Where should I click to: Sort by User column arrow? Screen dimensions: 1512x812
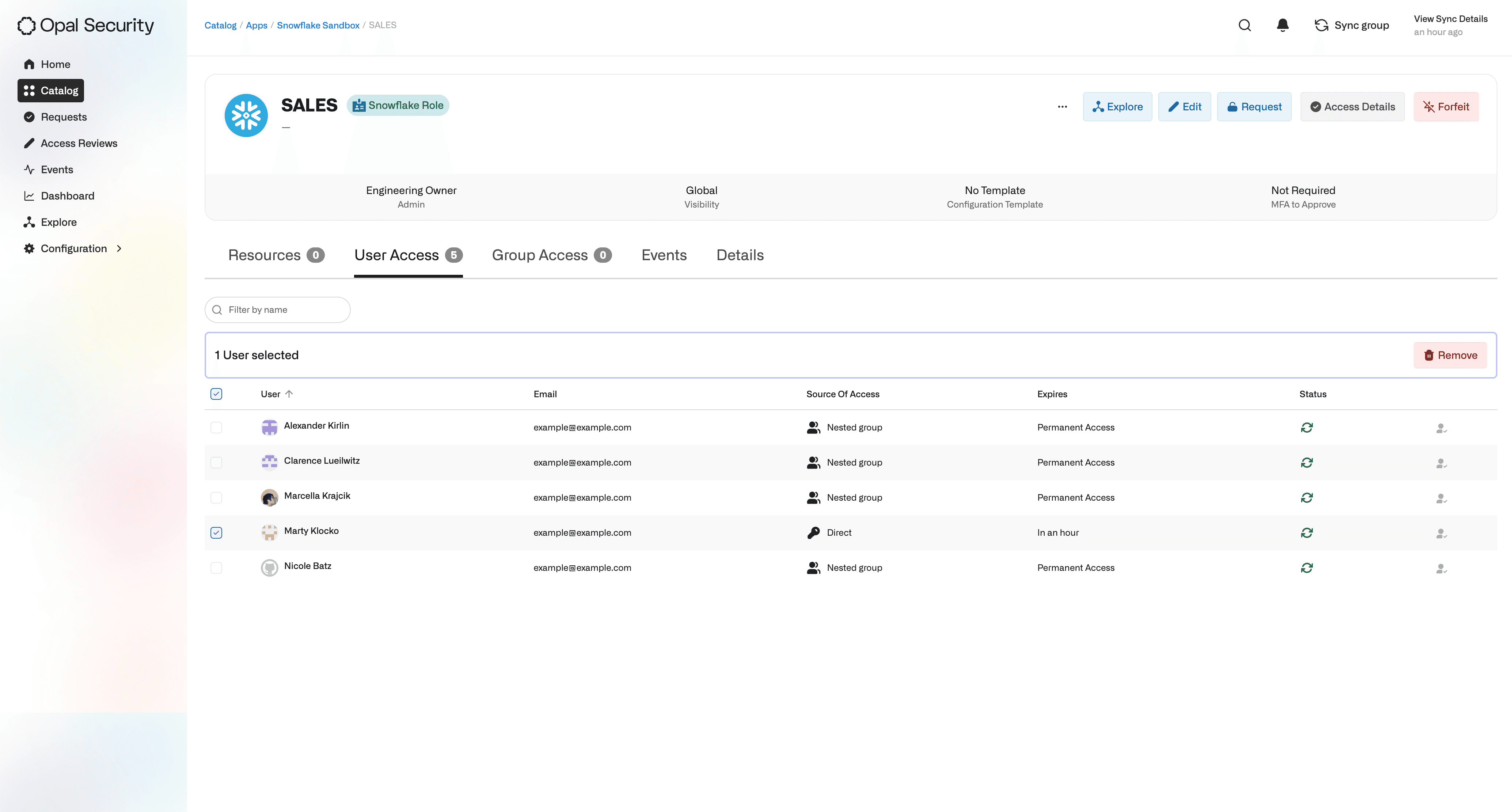tap(289, 394)
